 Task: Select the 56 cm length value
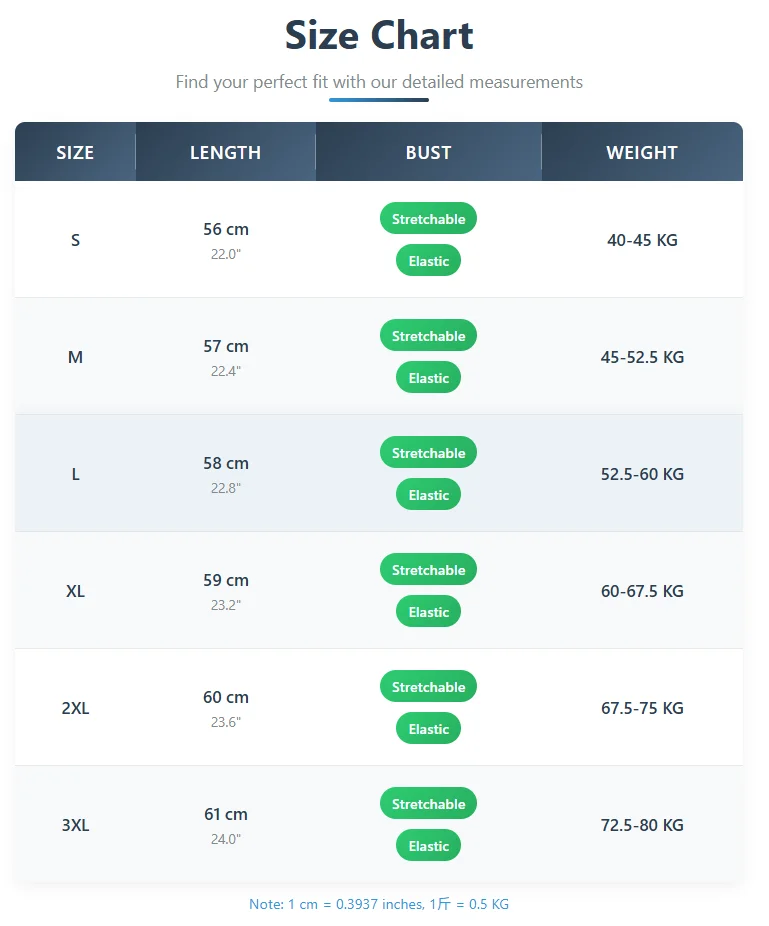(x=226, y=229)
